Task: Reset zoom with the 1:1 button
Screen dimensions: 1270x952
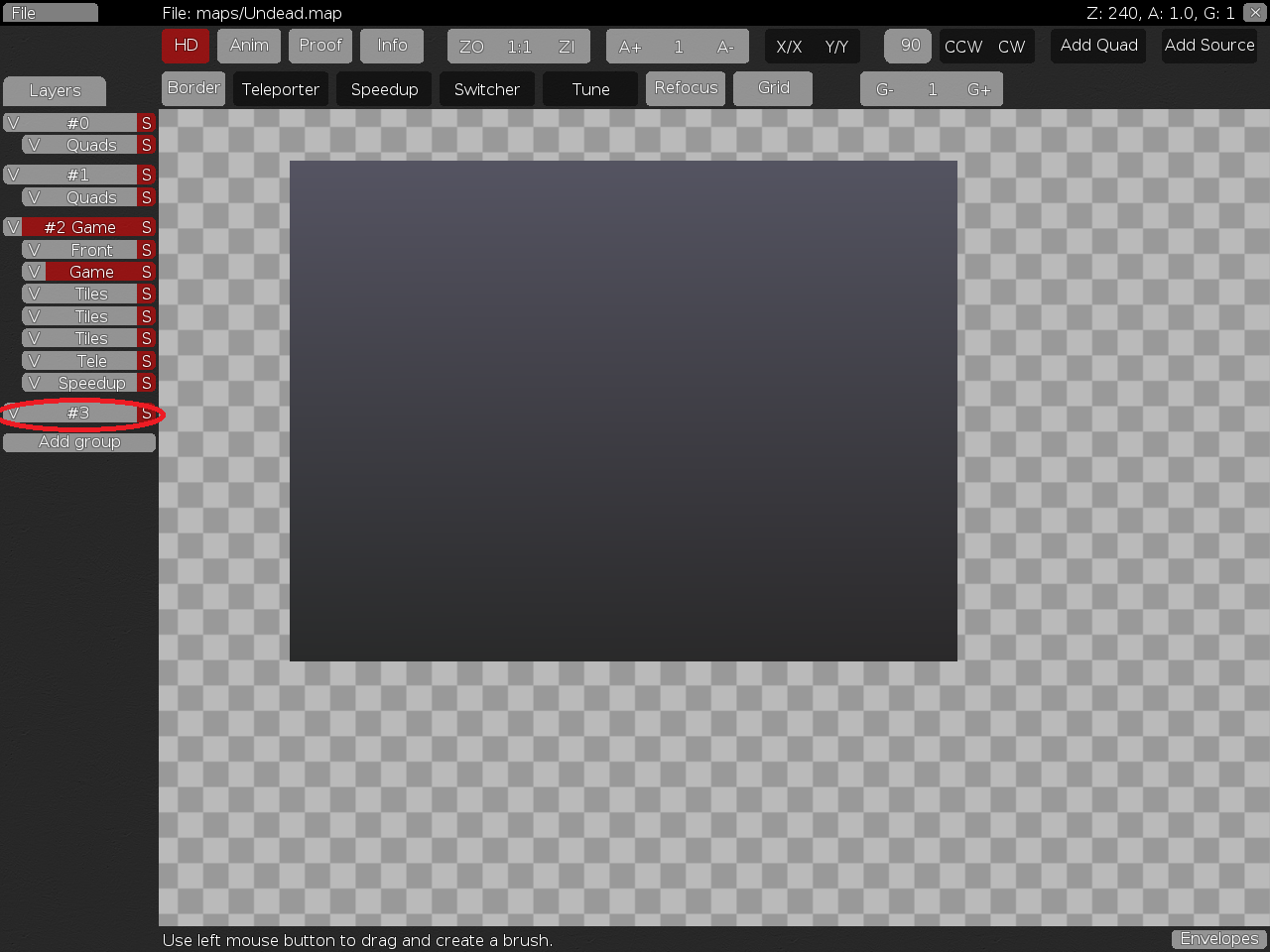Action: 519,47
